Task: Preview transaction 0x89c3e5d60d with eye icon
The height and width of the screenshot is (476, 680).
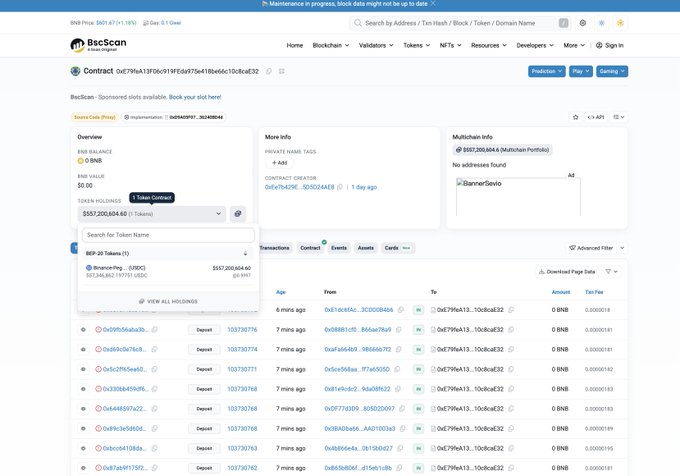Action: point(83,428)
